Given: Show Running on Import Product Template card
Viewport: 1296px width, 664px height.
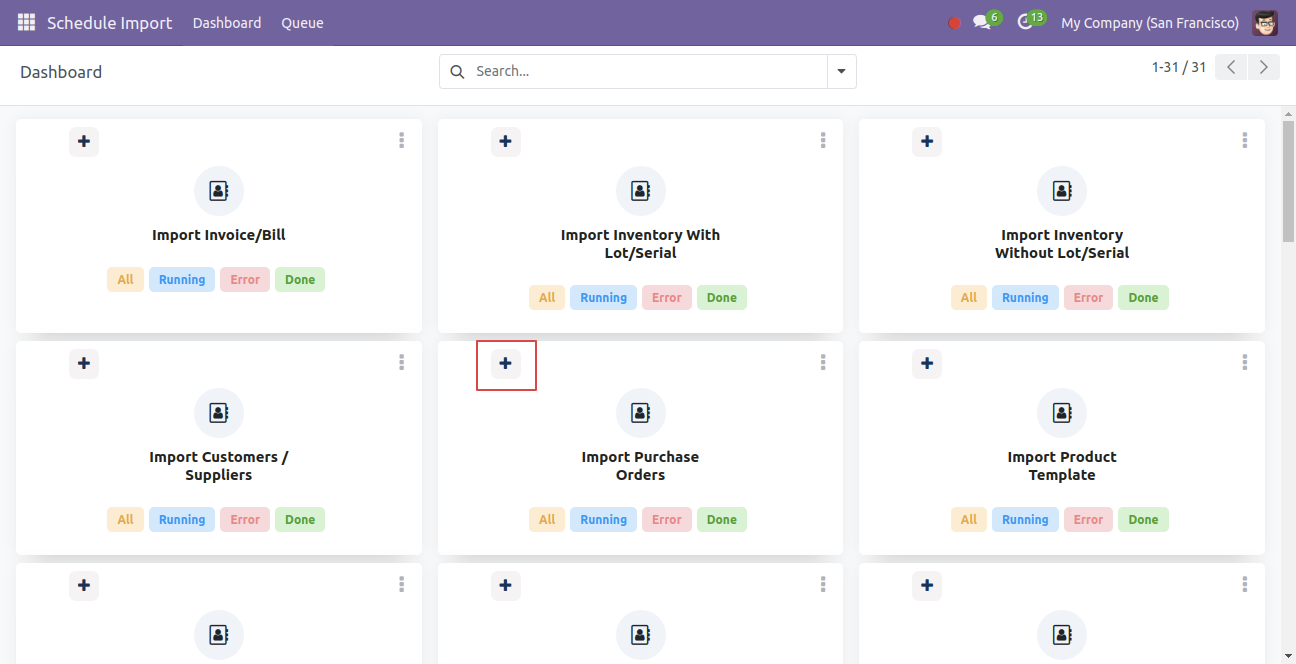Looking at the screenshot, I should pyautogui.click(x=1026, y=520).
